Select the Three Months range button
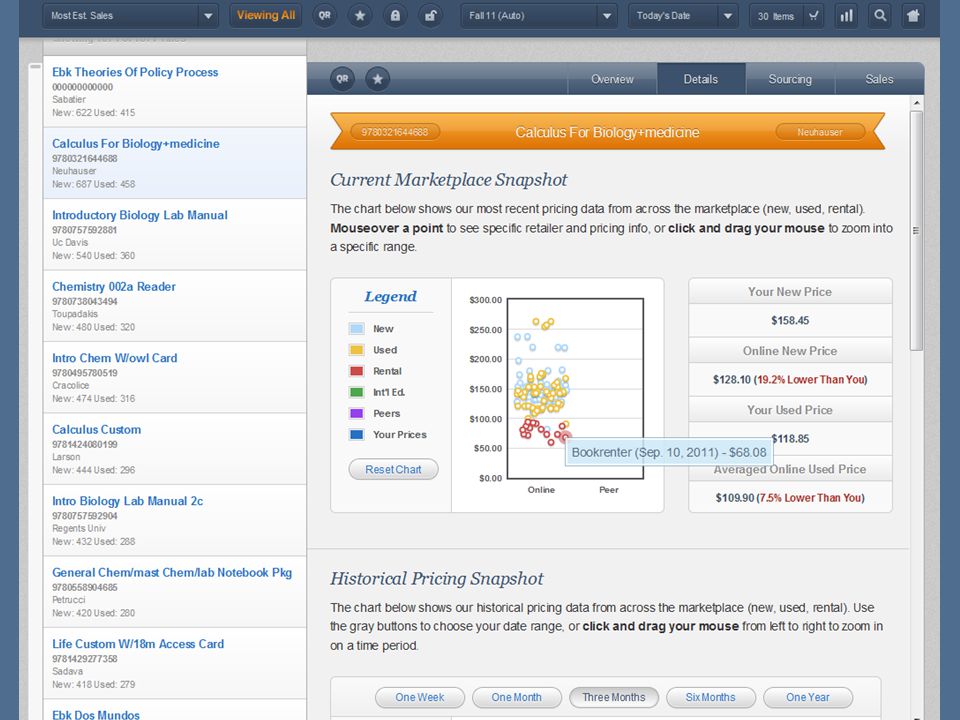This screenshot has width=960, height=720. tap(614, 697)
